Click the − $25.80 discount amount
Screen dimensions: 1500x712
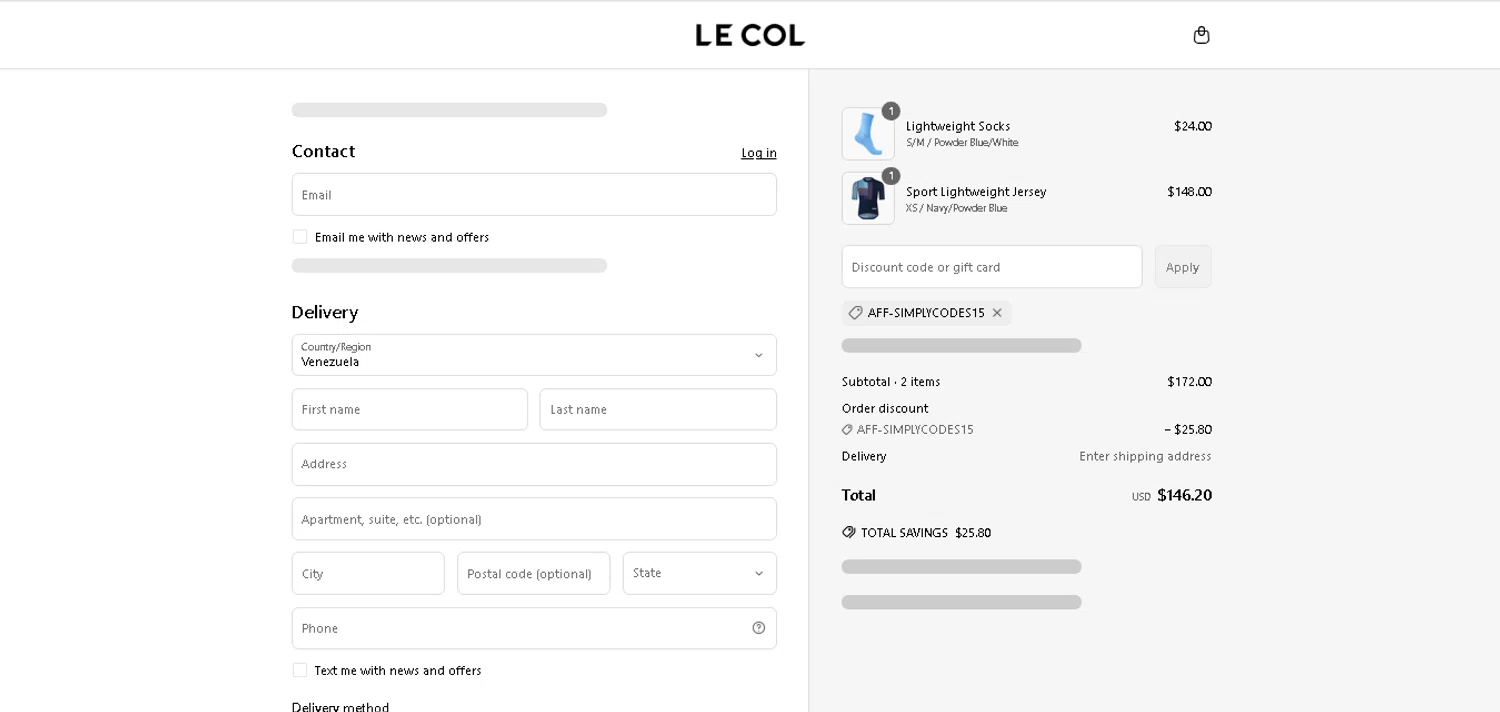pos(1188,429)
